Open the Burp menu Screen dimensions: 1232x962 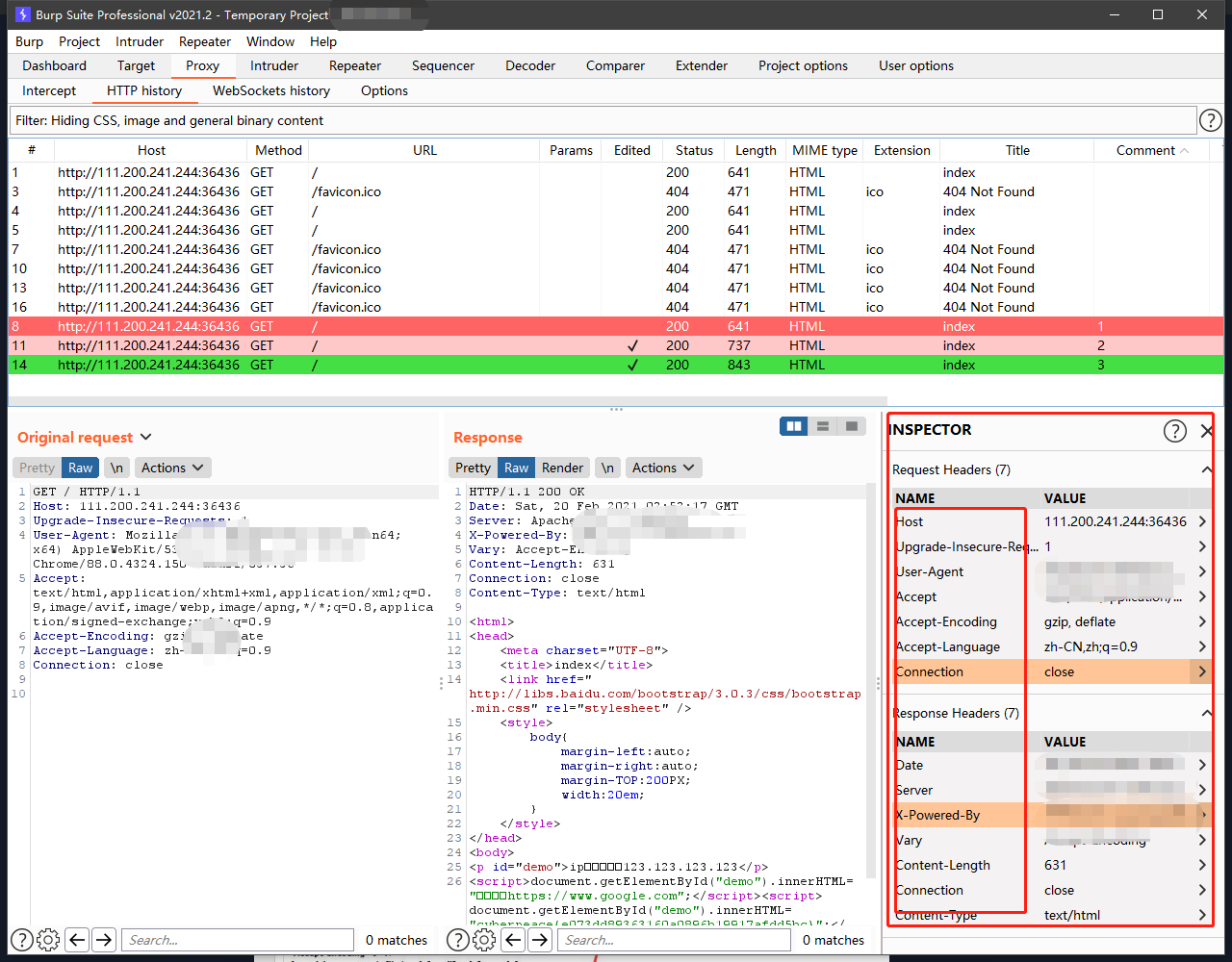pos(29,41)
